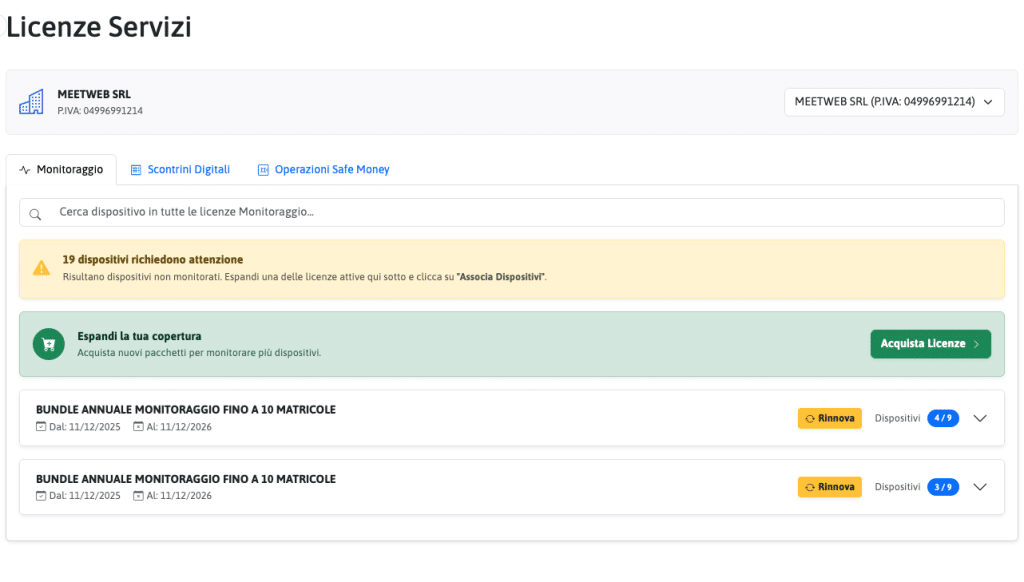Viewport: 1024px width, 582px height.
Task: Click the green shopping cart icon
Action: [47, 344]
